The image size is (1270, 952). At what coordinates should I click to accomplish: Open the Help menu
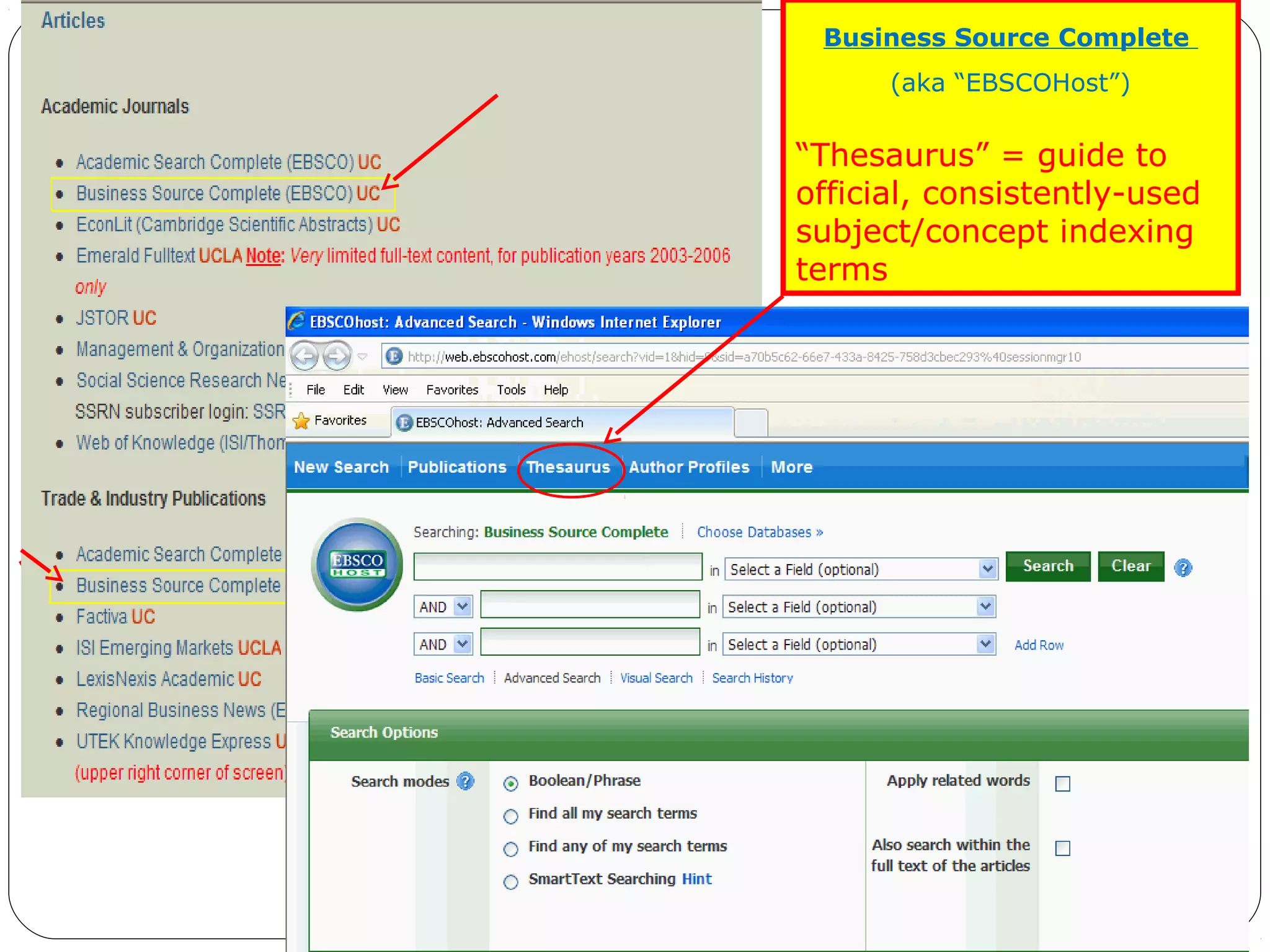point(556,390)
